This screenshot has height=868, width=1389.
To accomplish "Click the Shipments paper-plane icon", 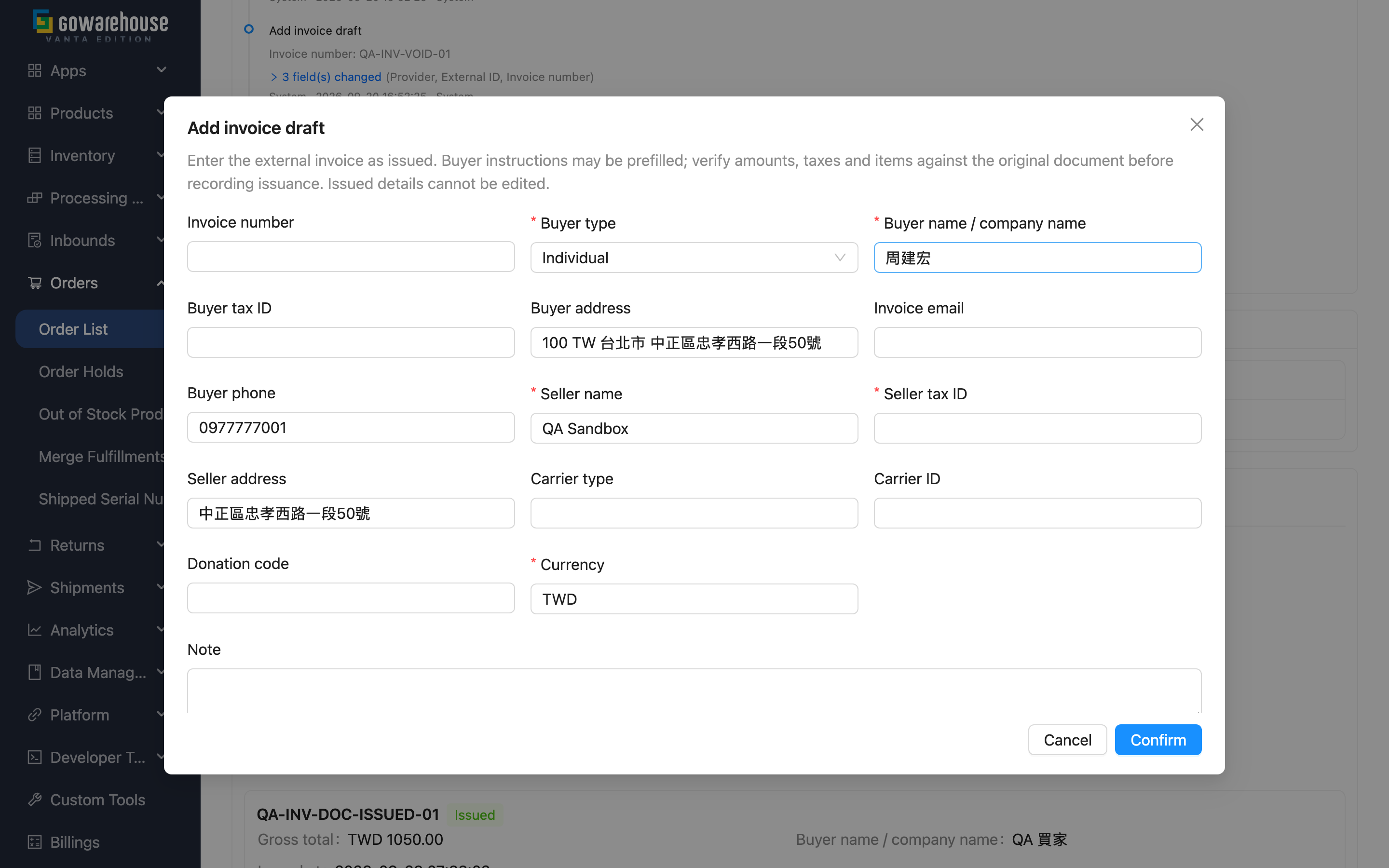I will point(34,588).
